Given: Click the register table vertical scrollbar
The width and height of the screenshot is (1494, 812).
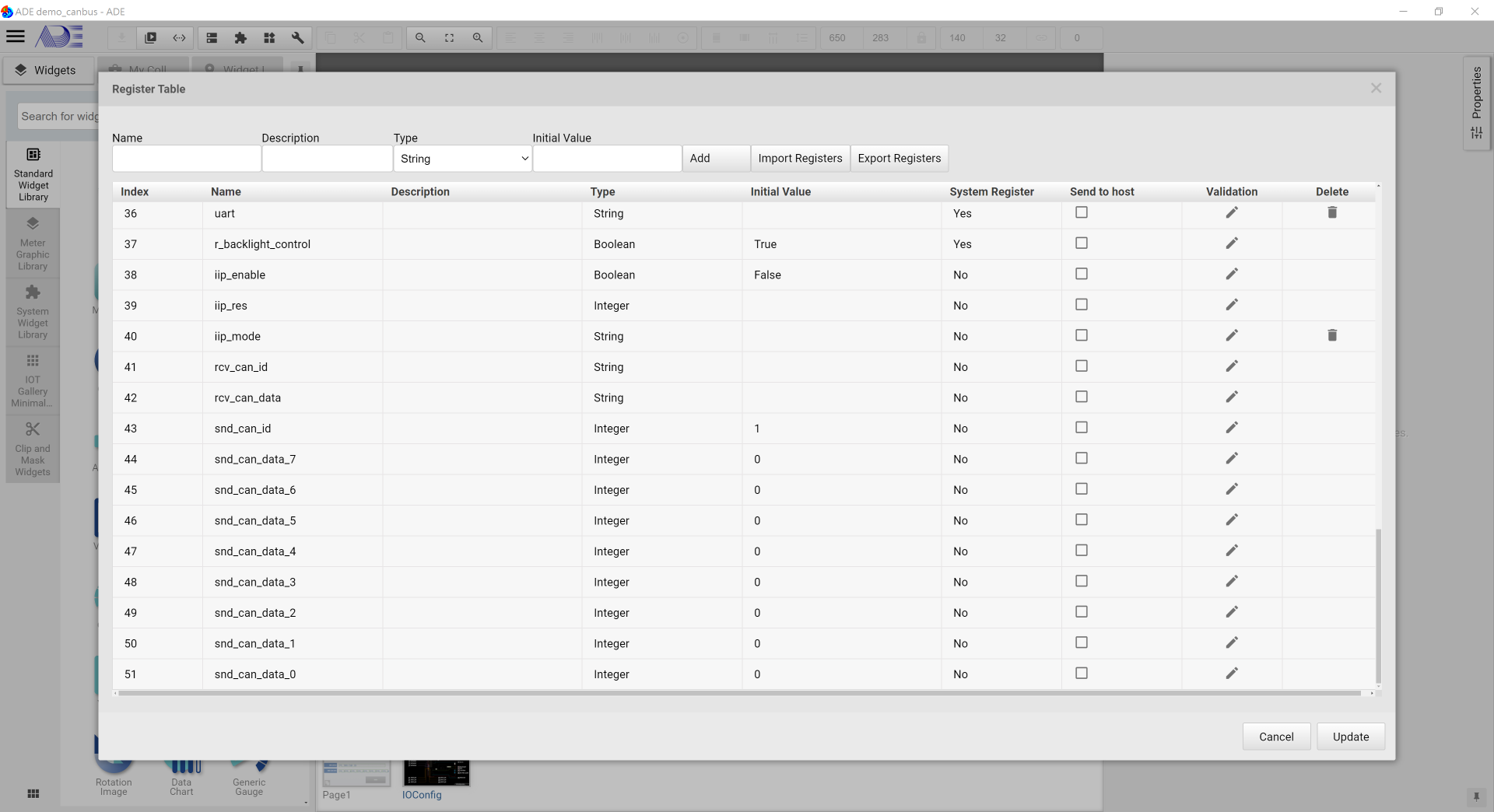Looking at the screenshot, I should 1378,607.
